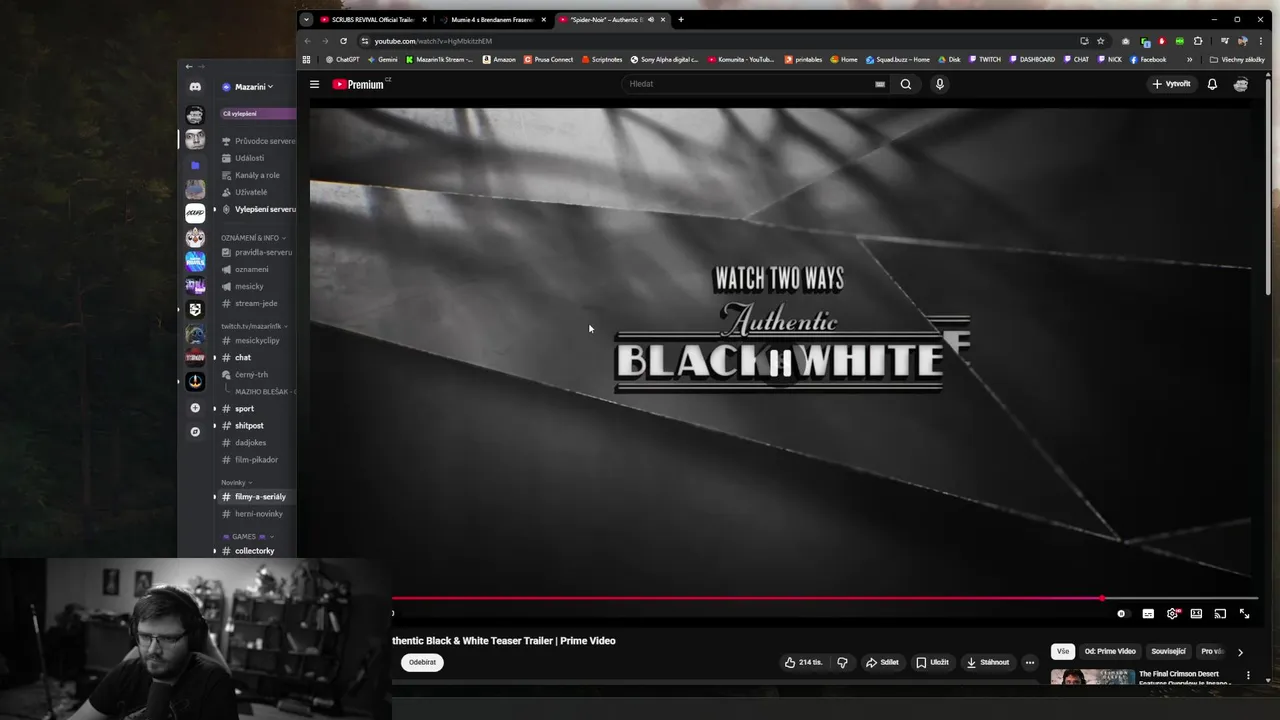Open TWITCH bookmark in bookmarks bar
Image resolution: width=1280 pixels, height=720 pixels.
point(984,59)
